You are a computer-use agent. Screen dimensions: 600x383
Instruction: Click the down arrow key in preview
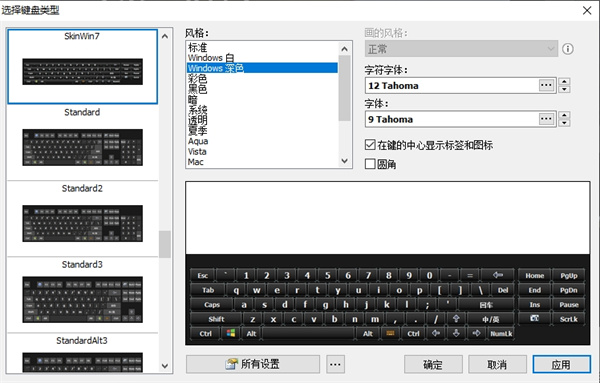[456, 333]
